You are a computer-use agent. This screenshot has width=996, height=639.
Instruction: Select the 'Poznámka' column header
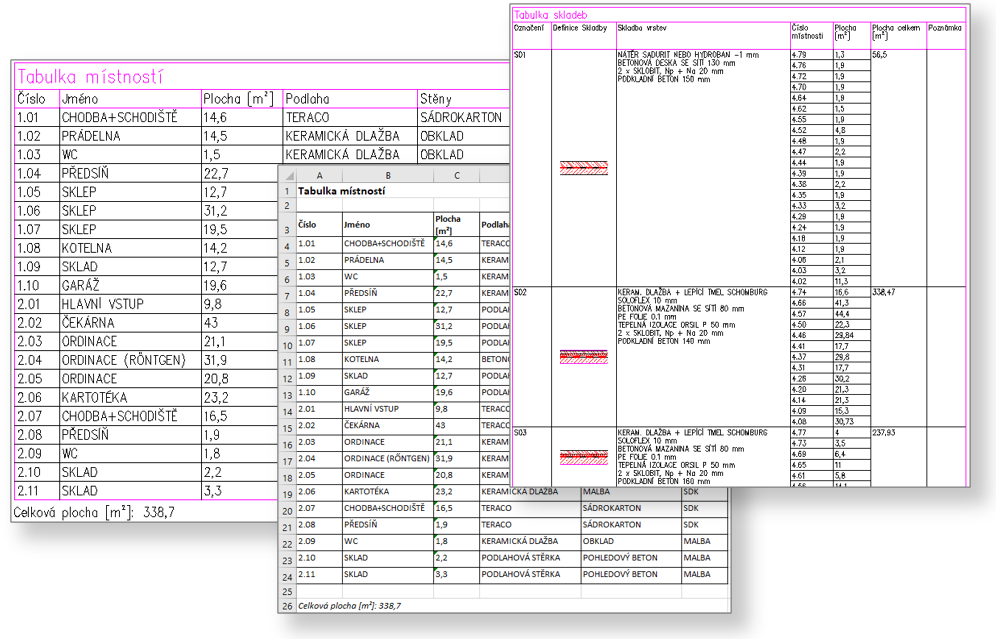(945, 30)
